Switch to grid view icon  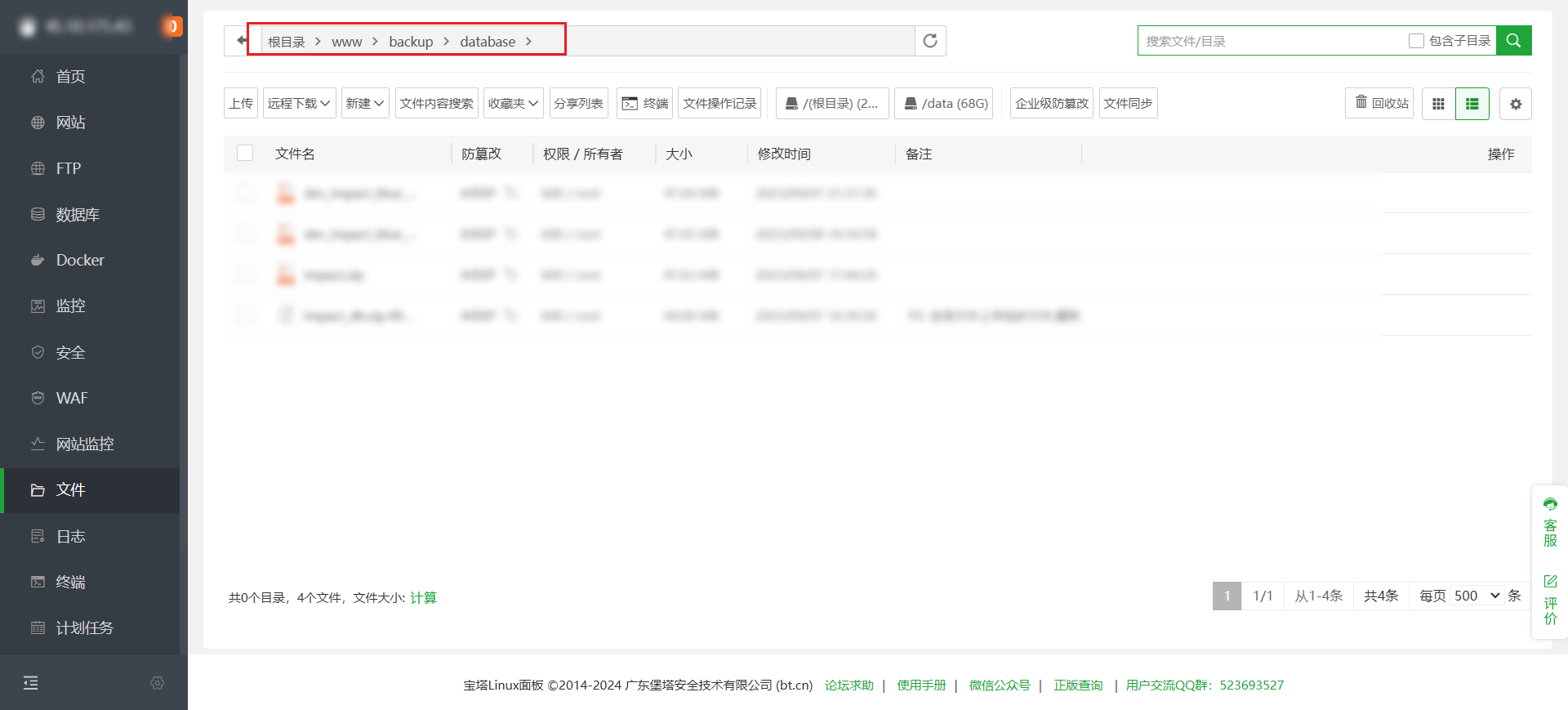tap(1438, 104)
